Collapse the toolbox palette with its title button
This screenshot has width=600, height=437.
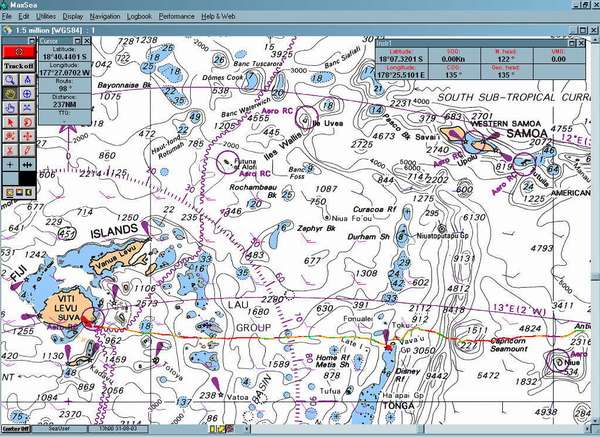tap(32, 41)
